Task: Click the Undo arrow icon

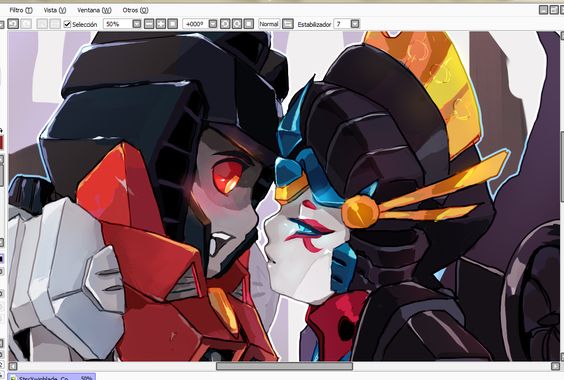Action: pos(13,24)
